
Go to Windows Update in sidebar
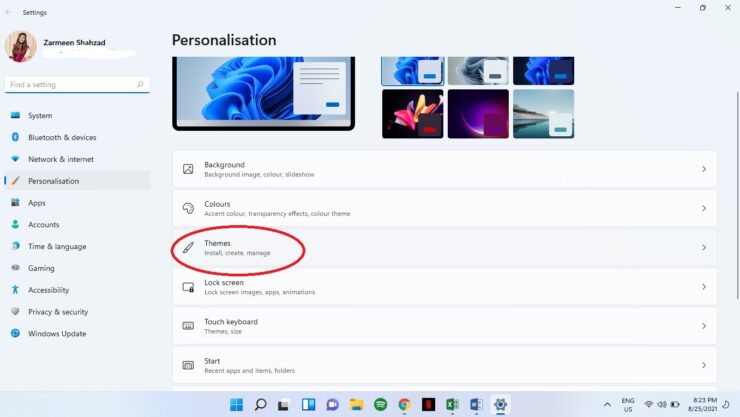(x=57, y=334)
